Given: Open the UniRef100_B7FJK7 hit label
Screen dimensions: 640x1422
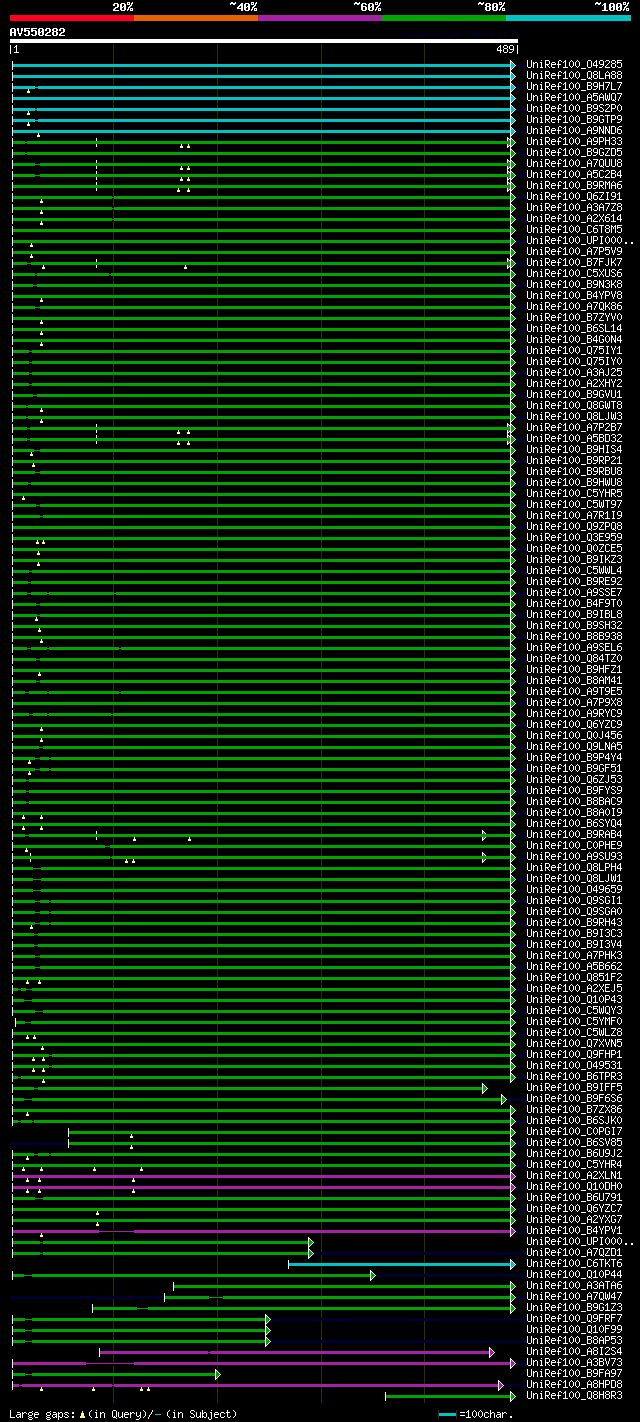Looking at the screenshot, I should pyautogui.click(x=573, y=263).
